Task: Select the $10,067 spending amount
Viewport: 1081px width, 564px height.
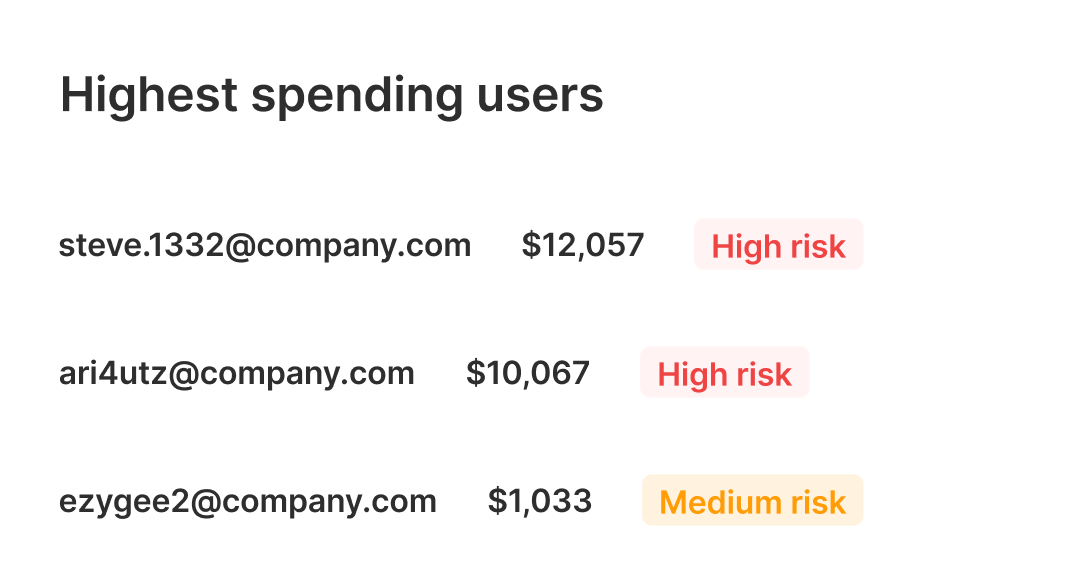Action: click(x=527, y=373)
